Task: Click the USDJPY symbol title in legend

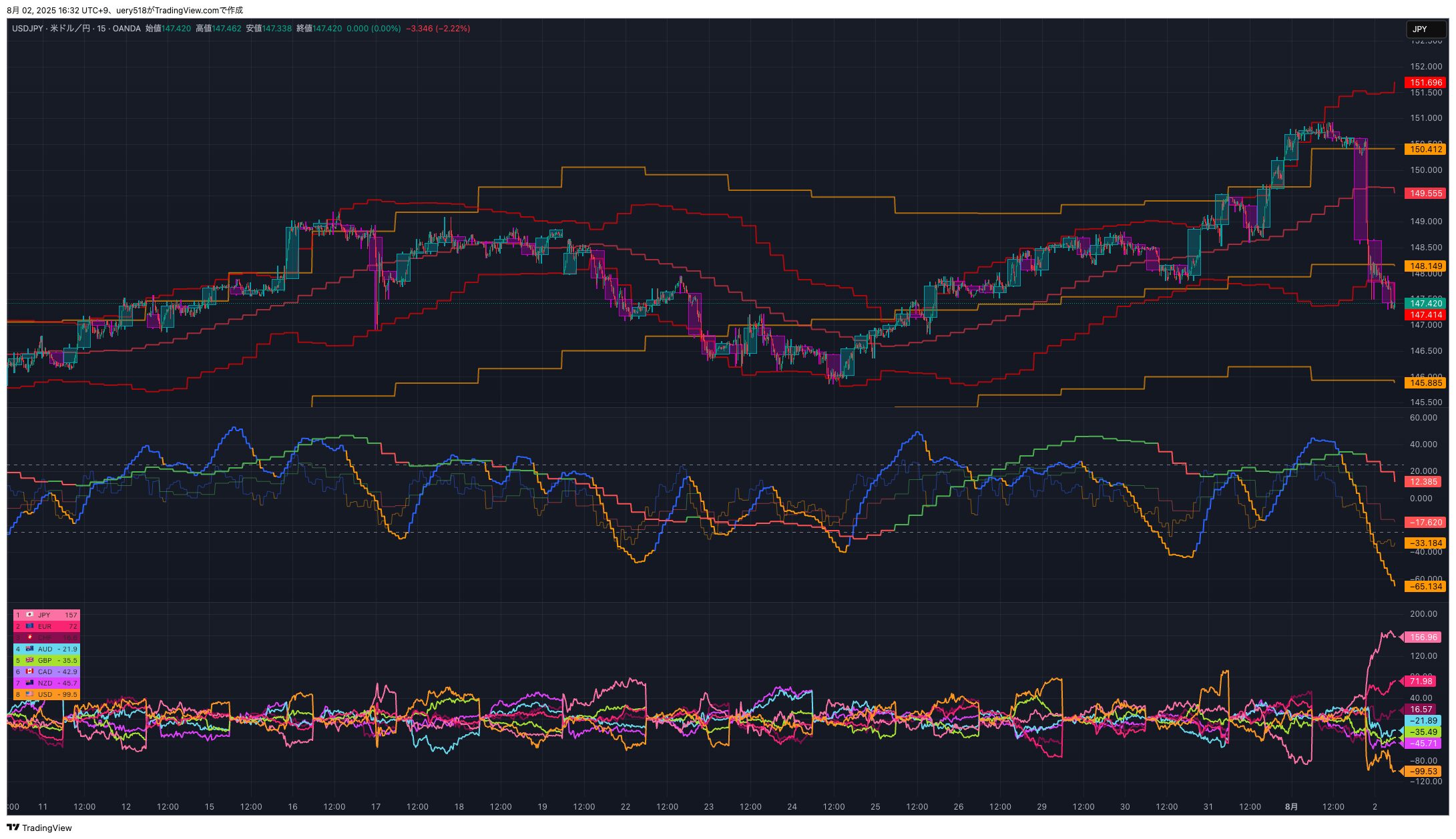Action: 29,29
